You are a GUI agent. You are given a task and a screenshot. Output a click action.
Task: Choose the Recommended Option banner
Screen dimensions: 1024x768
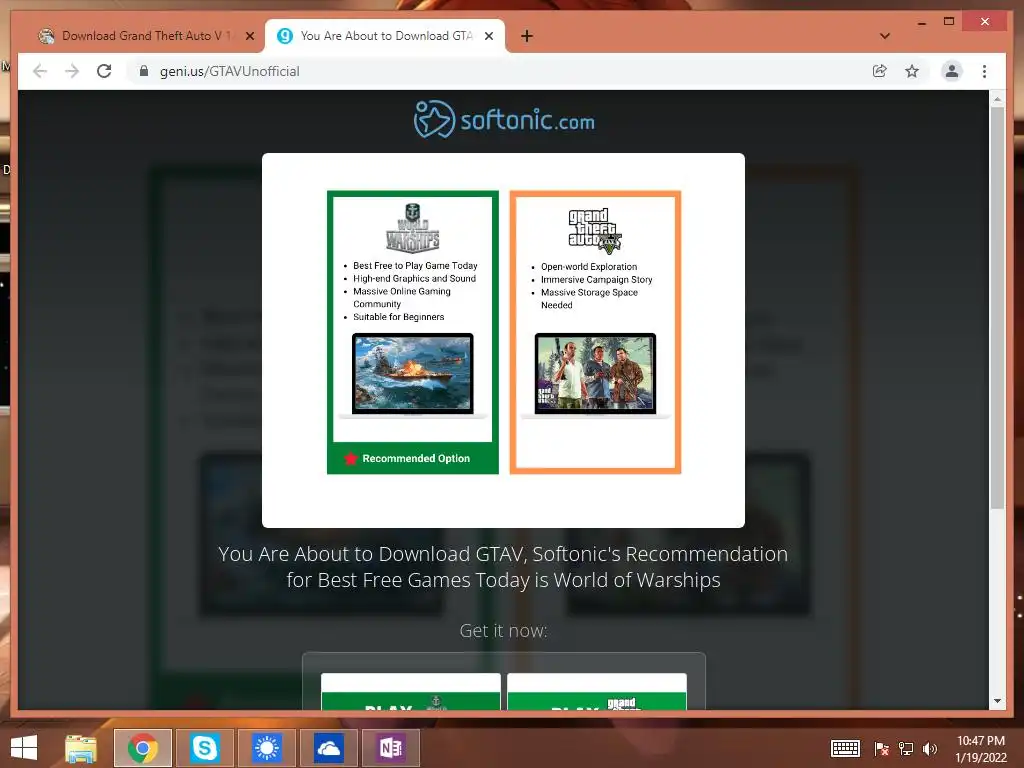[x=413, y=458]
